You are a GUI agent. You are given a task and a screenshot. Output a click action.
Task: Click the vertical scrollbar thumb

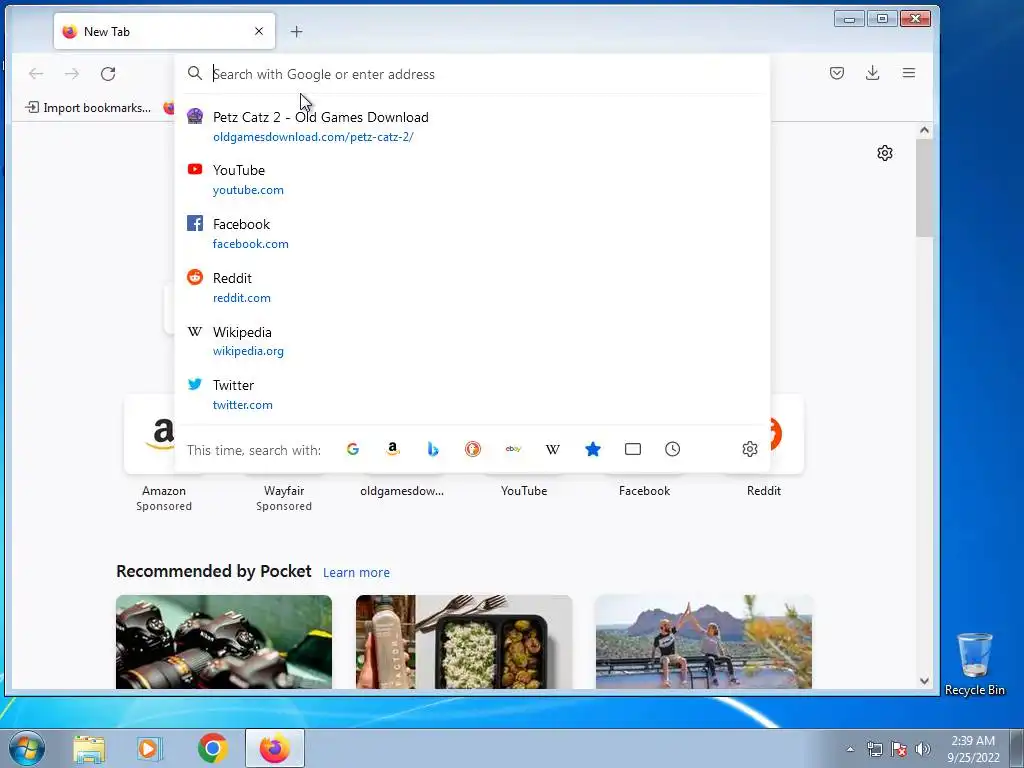tap(924, 188)
